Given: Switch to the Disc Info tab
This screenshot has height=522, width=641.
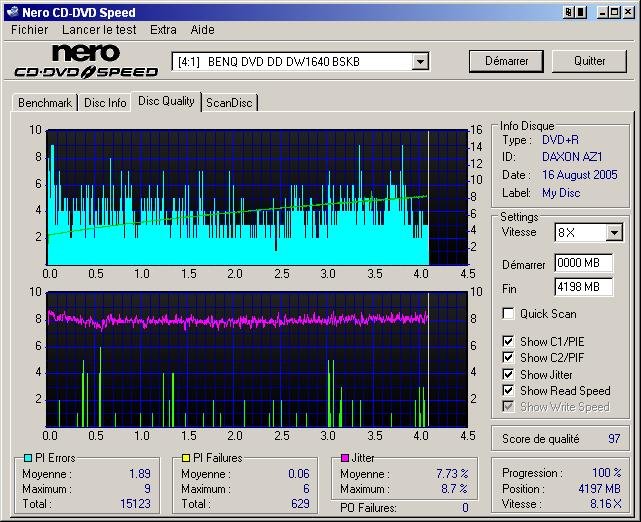Looking at the screenshot, I should (x=105, y=103).
